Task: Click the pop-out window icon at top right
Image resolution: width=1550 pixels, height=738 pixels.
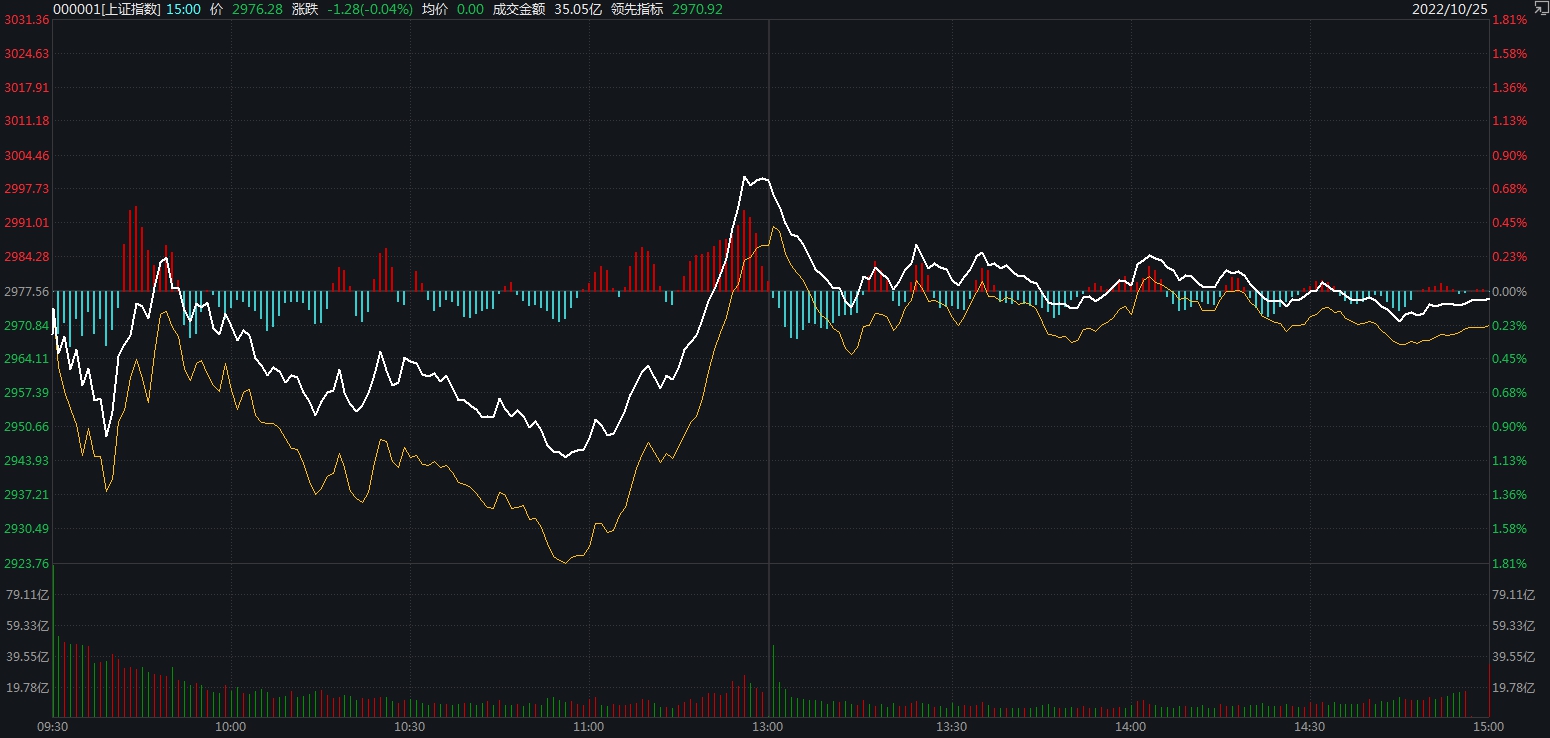Action: pos(1540,7)
